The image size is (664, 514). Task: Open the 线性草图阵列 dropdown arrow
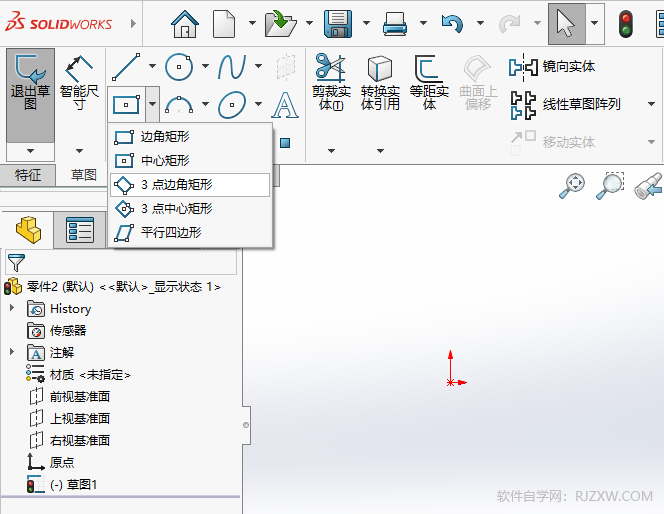[x=652, y=104]
